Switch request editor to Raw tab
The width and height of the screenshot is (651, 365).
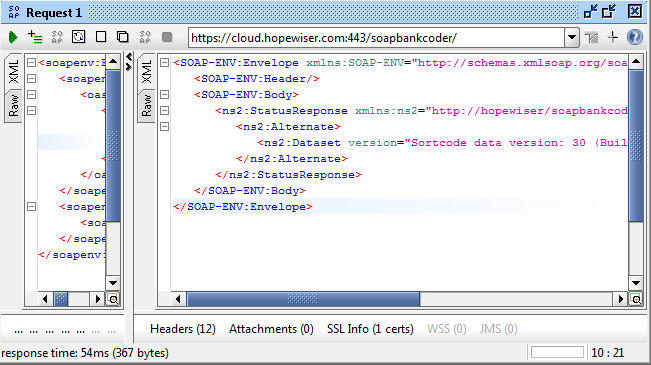pos(13,106)
